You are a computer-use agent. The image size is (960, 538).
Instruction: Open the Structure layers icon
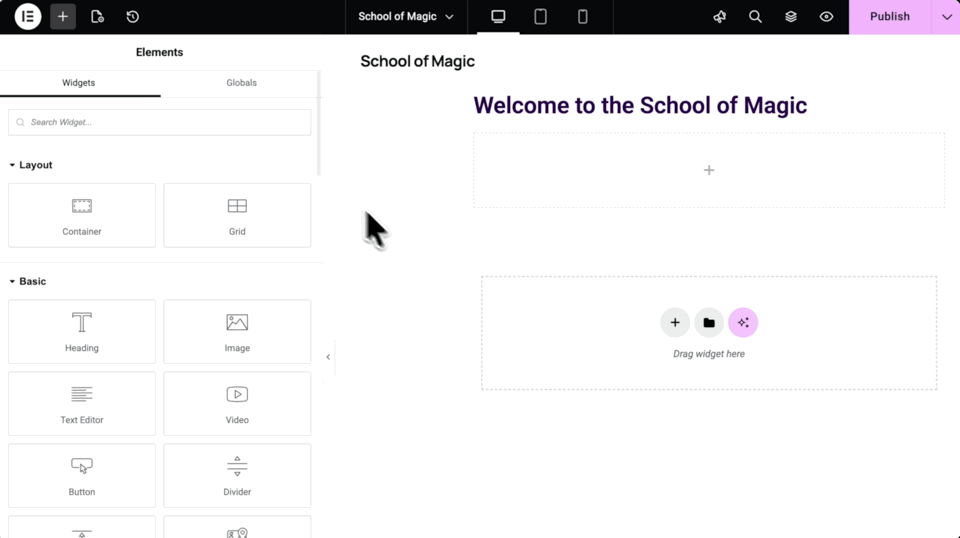click(x=791, y=17)
